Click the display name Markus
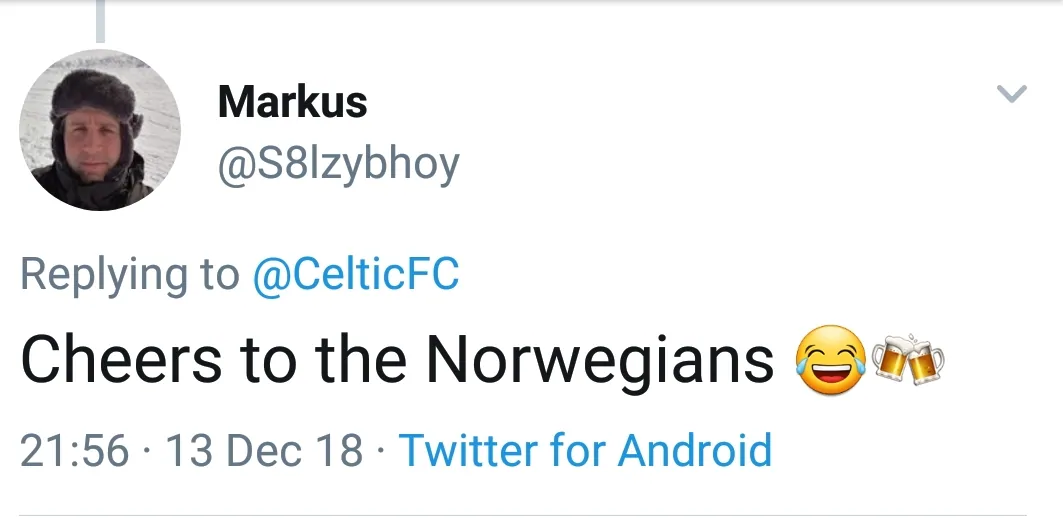 (292, 101)
